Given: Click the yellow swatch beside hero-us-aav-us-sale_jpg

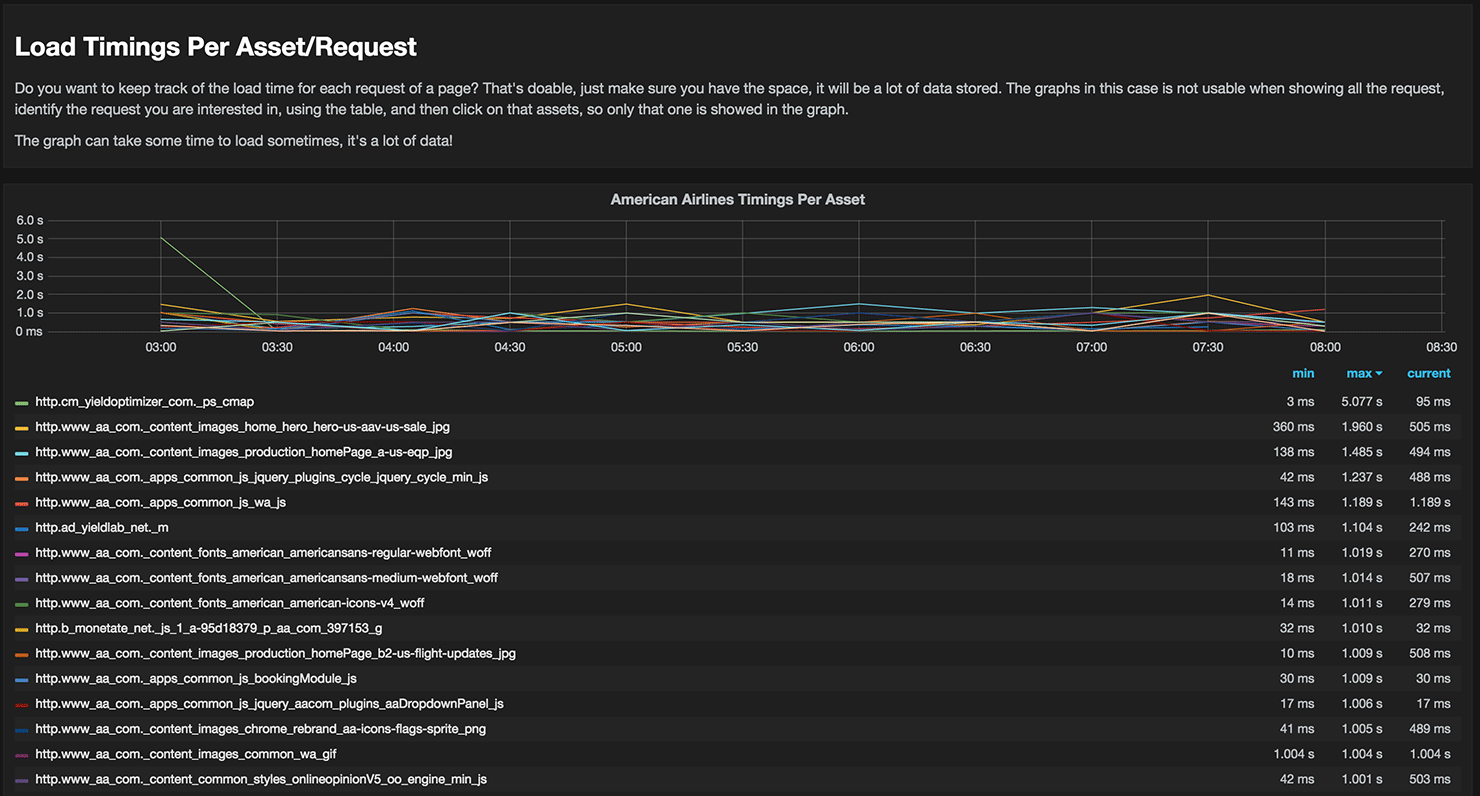Looking at the screenshot, I should [22, 427].
